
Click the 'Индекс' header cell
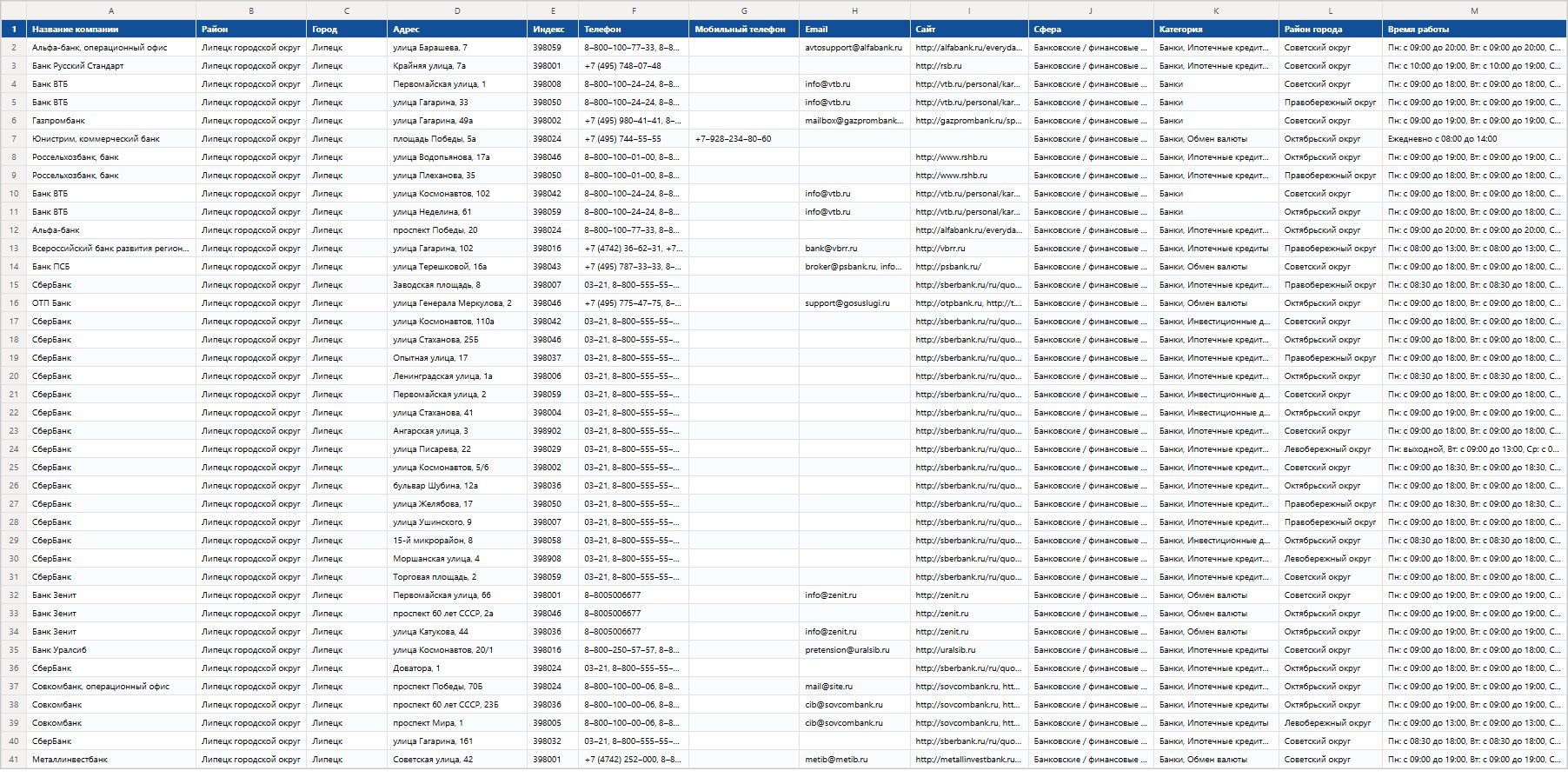pyautogui.click(x=553, y=29)
